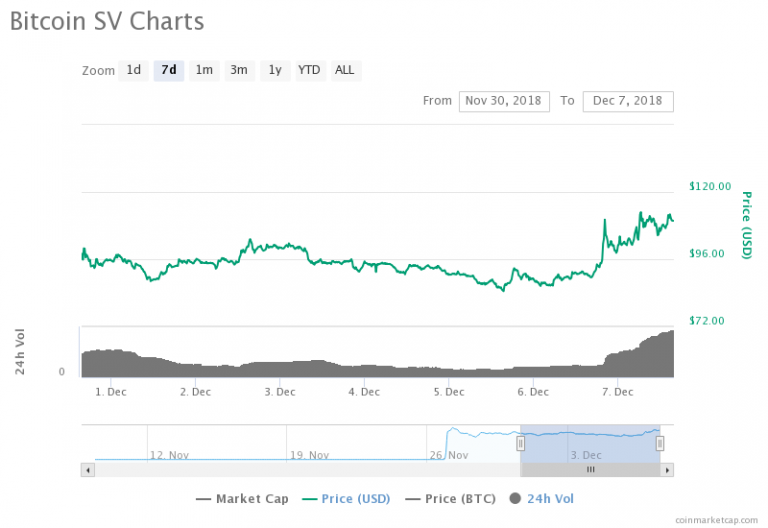Click the Bitcoin SV Charts heading
This screenshot has width=768, height=528.
click(107, 22)
